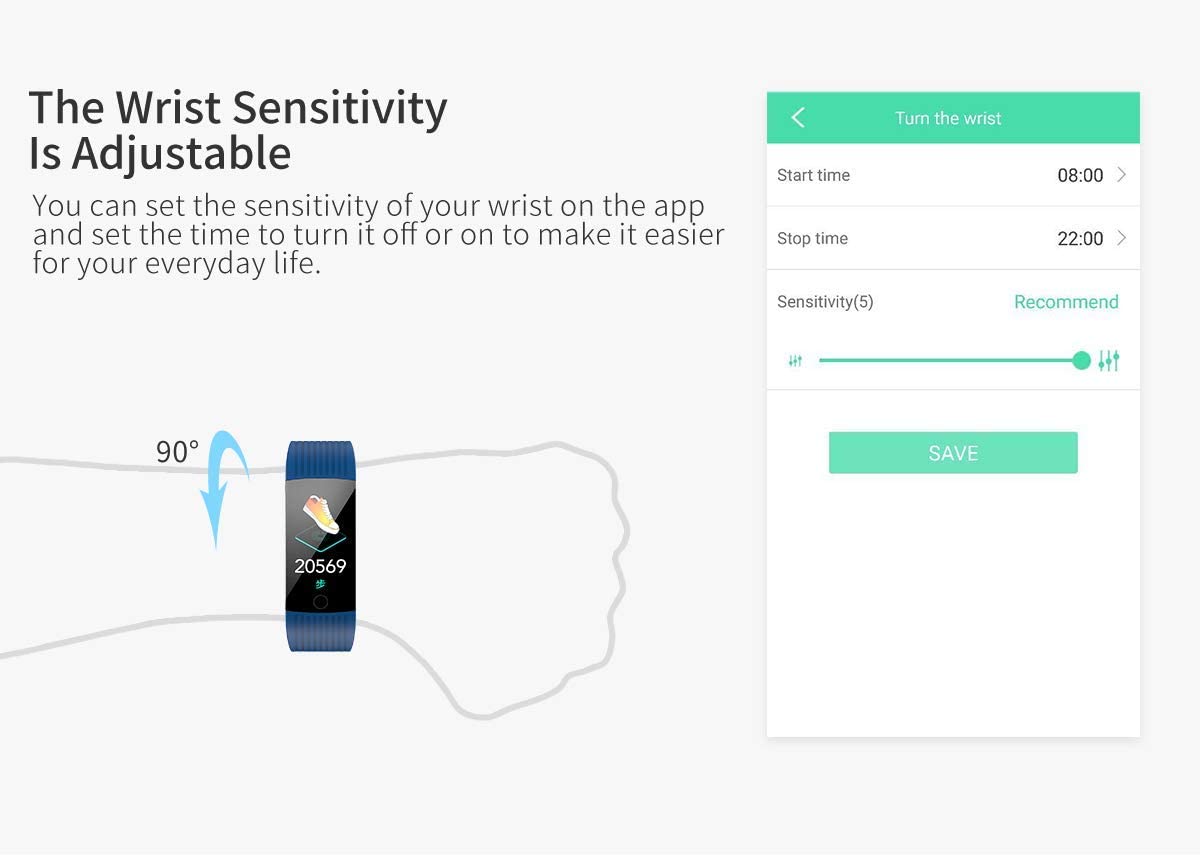The image size is (1200, 855).
Task: Select the Stop time row
Action: (x=953, y=238)
